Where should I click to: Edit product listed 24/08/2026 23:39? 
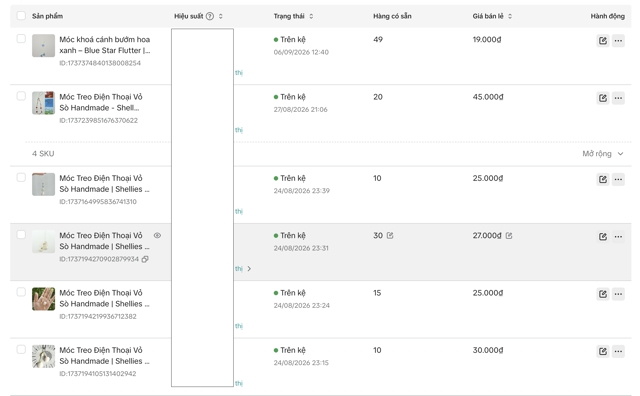[602, 179]
